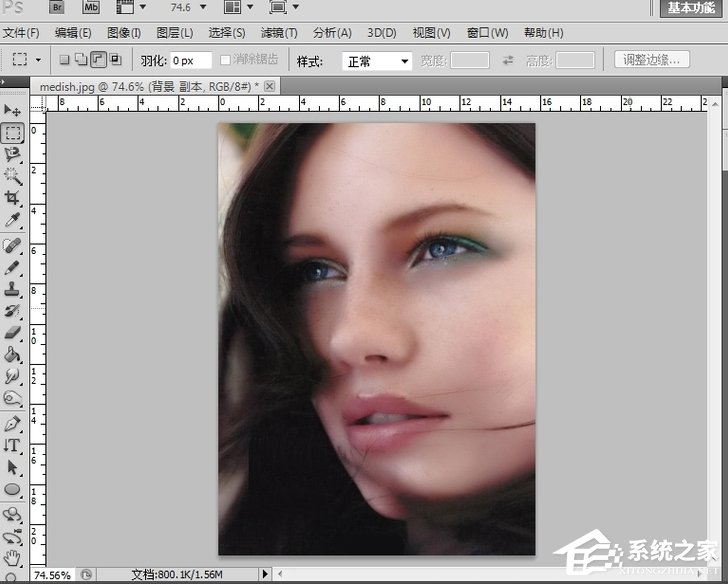Click the 基本功能 workspace button
Viewport: 728px width, 584px height.
(690, 8)
